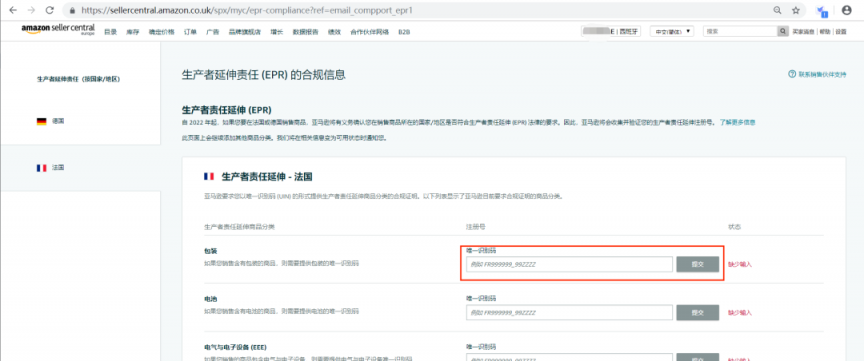The image size is (864, 361).
Task: Click the 缺少输入 status for 包装
Action: [x=739, y=265]
